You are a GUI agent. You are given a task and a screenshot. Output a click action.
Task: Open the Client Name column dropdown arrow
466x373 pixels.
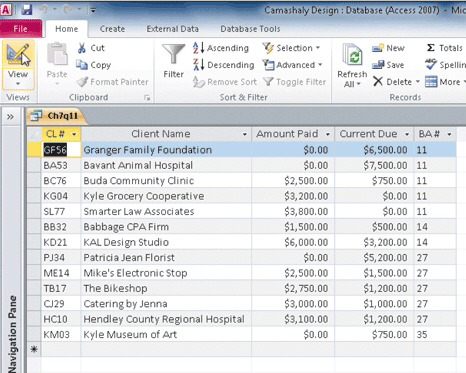(x=245, y=134)
